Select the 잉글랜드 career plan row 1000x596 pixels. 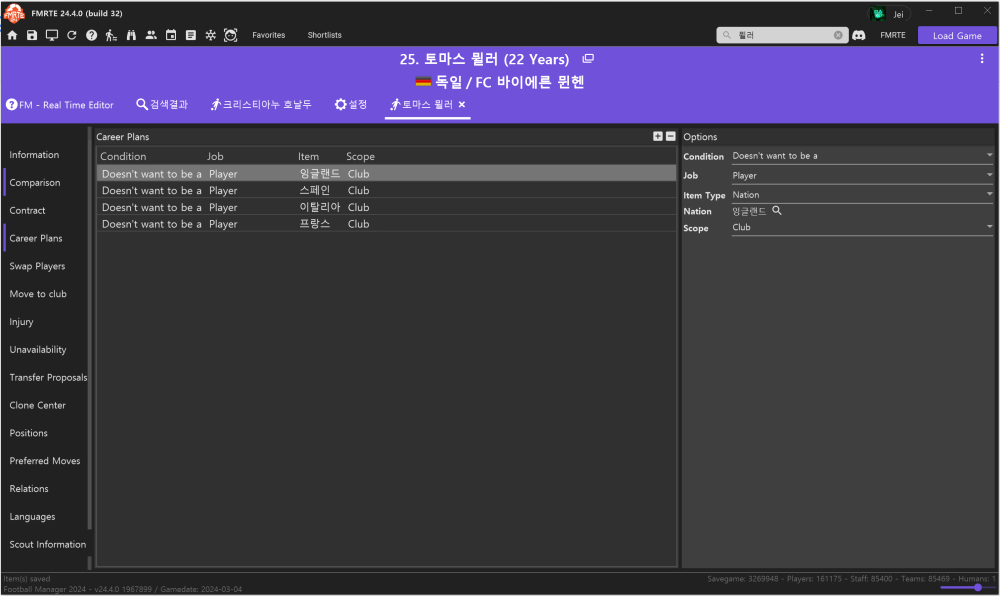386,173
